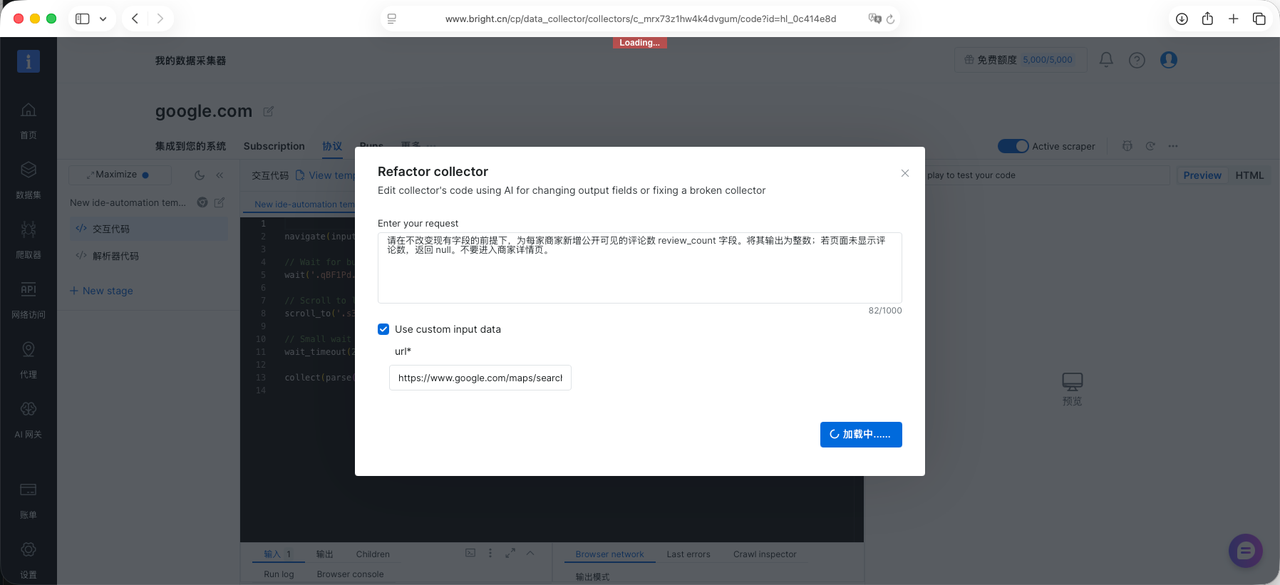The height and width of the screenshot is (585, 1280).
Task: Toggle dark mode moon icon
Action: [200, 175]
